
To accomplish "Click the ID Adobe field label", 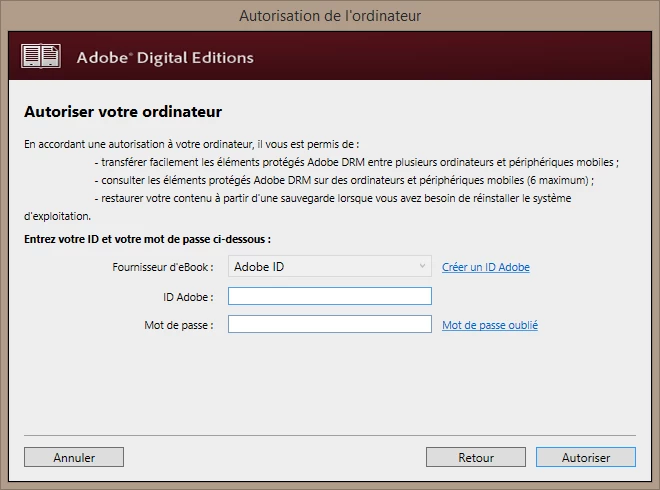I will 188,297.
